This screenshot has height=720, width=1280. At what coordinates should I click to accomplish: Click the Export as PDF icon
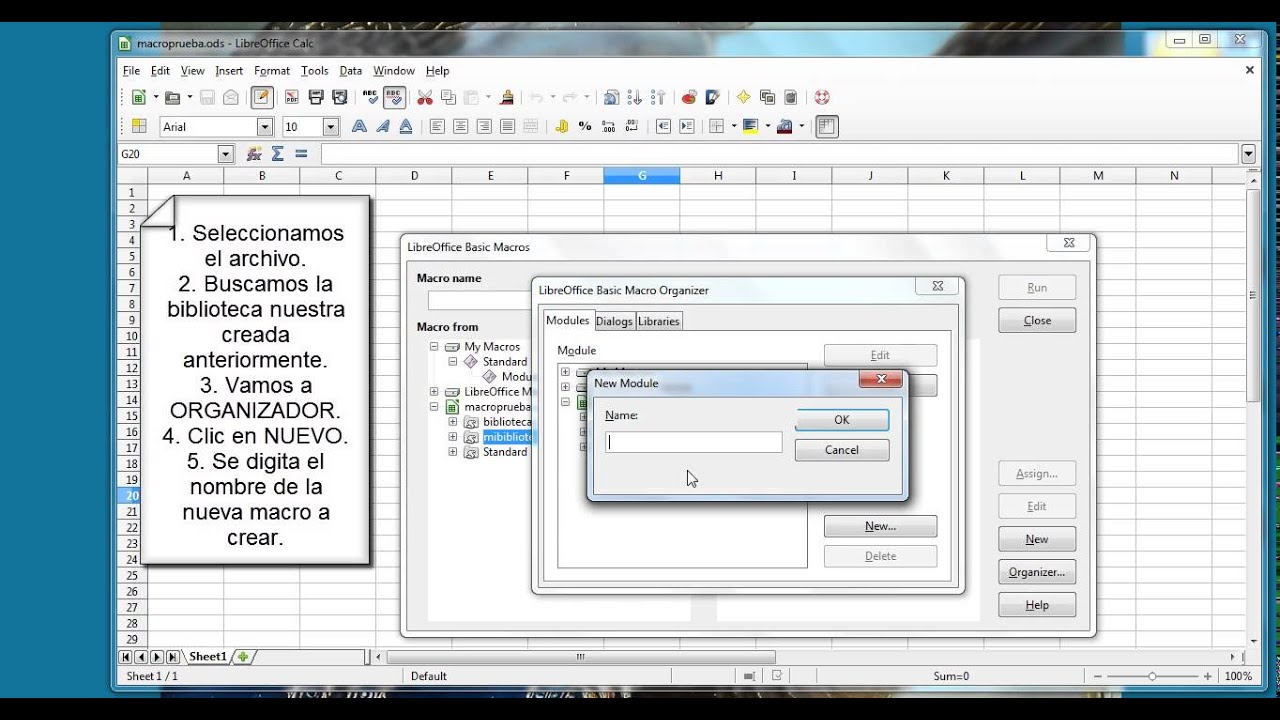tap(292, 97)
